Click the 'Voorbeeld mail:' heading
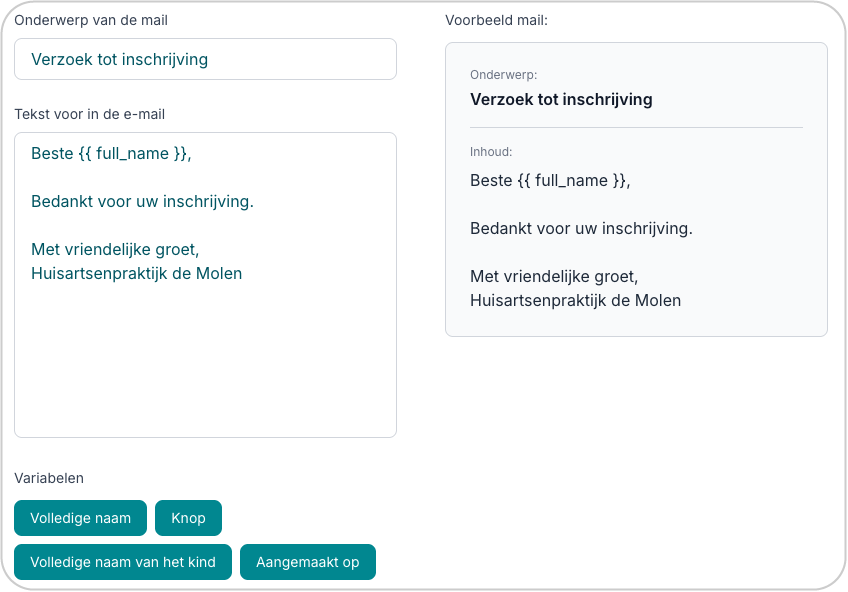This screenshot has width=848, height=592. coord(497,20)
